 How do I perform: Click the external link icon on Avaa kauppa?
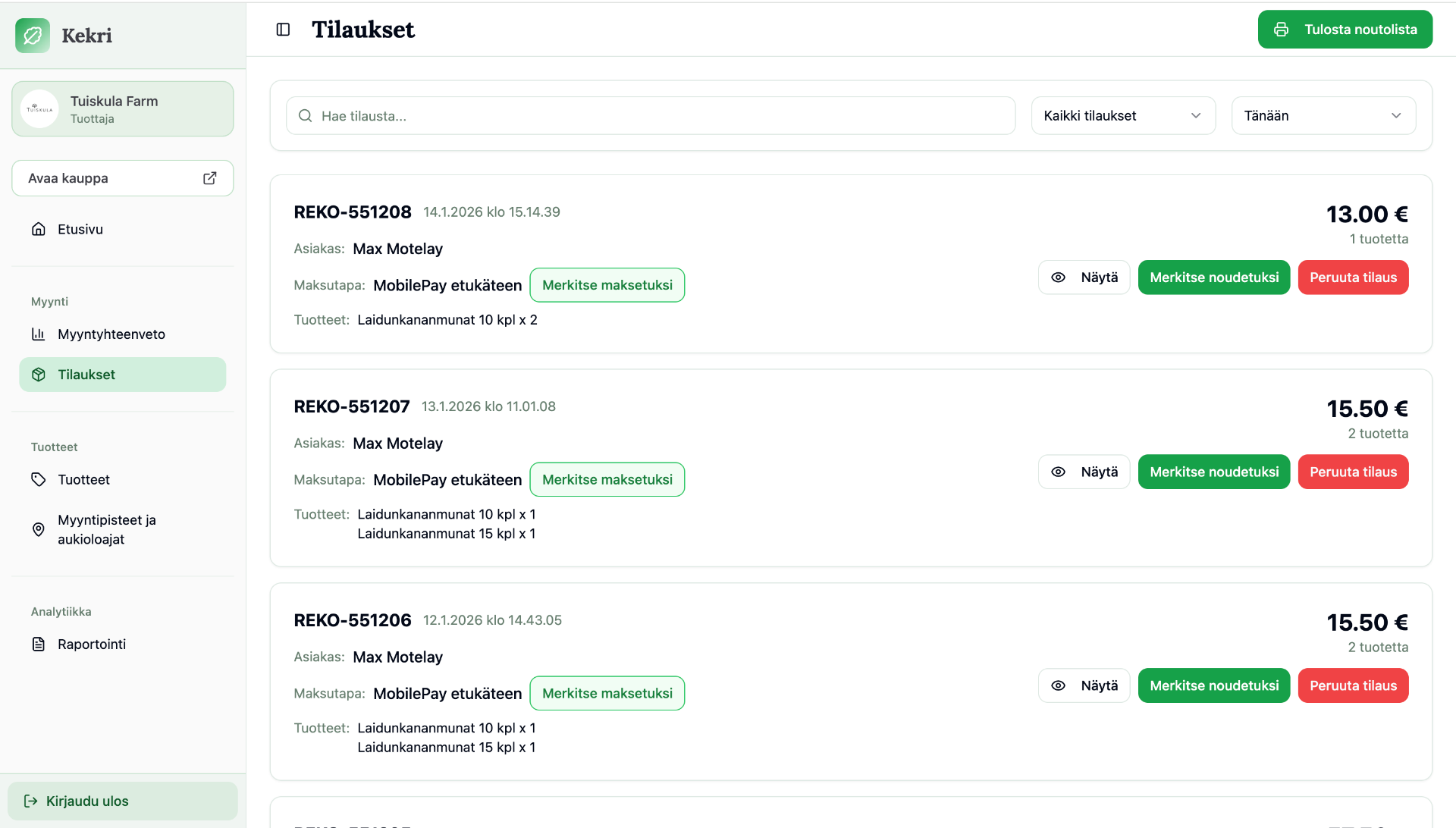(x=210, y=178)
